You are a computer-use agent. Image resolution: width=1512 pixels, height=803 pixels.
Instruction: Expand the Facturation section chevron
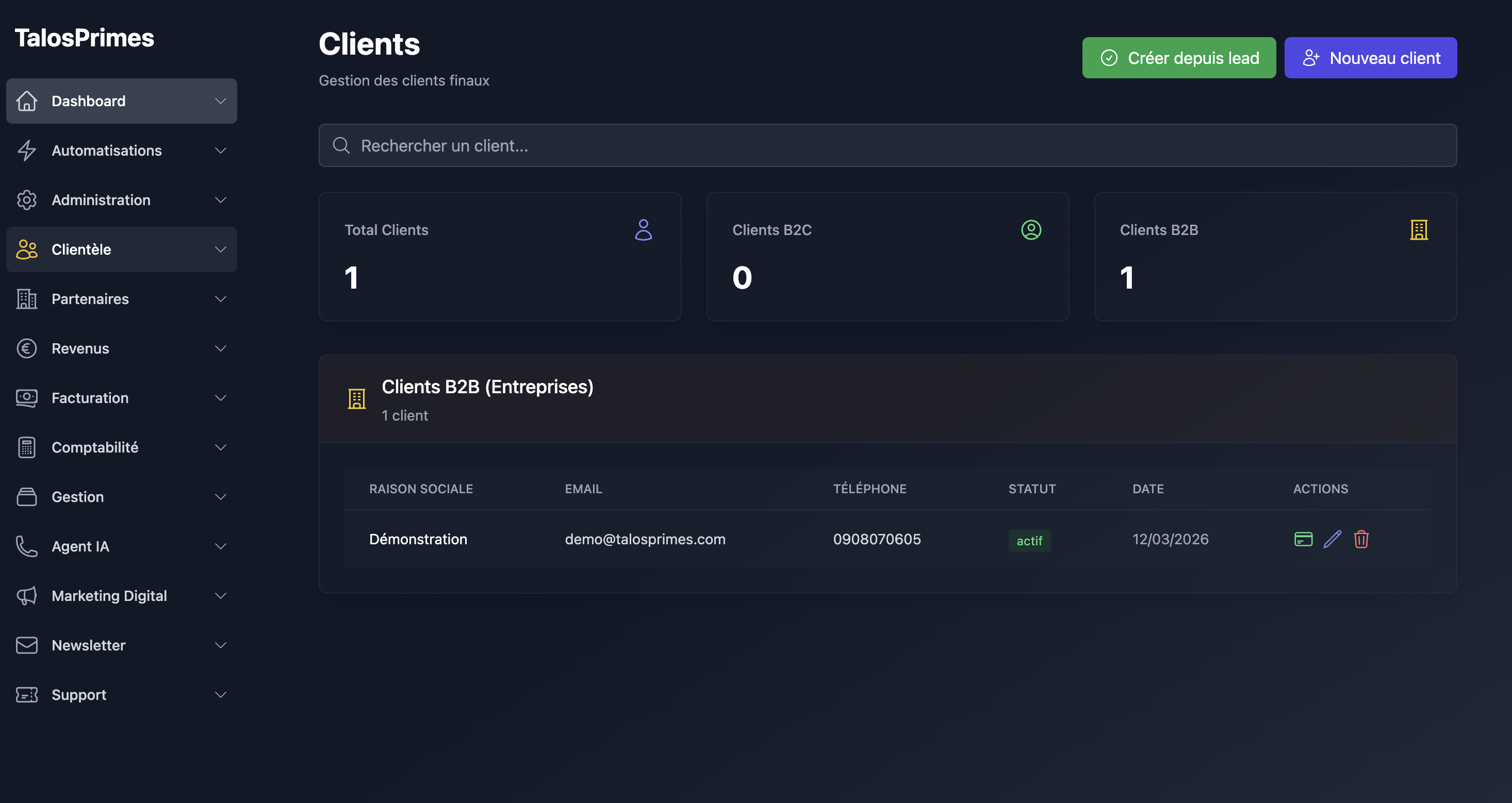[221, 398]
